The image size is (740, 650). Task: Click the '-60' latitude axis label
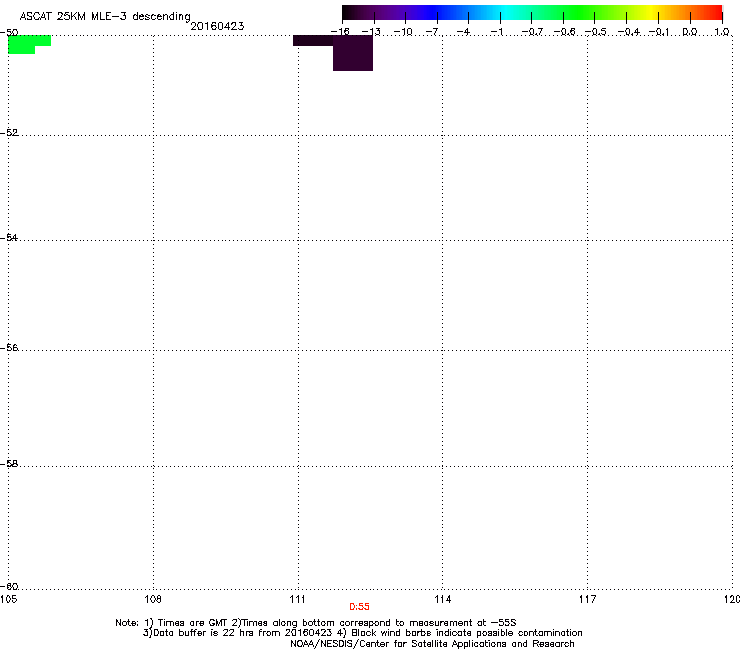(x=9, y=586)
